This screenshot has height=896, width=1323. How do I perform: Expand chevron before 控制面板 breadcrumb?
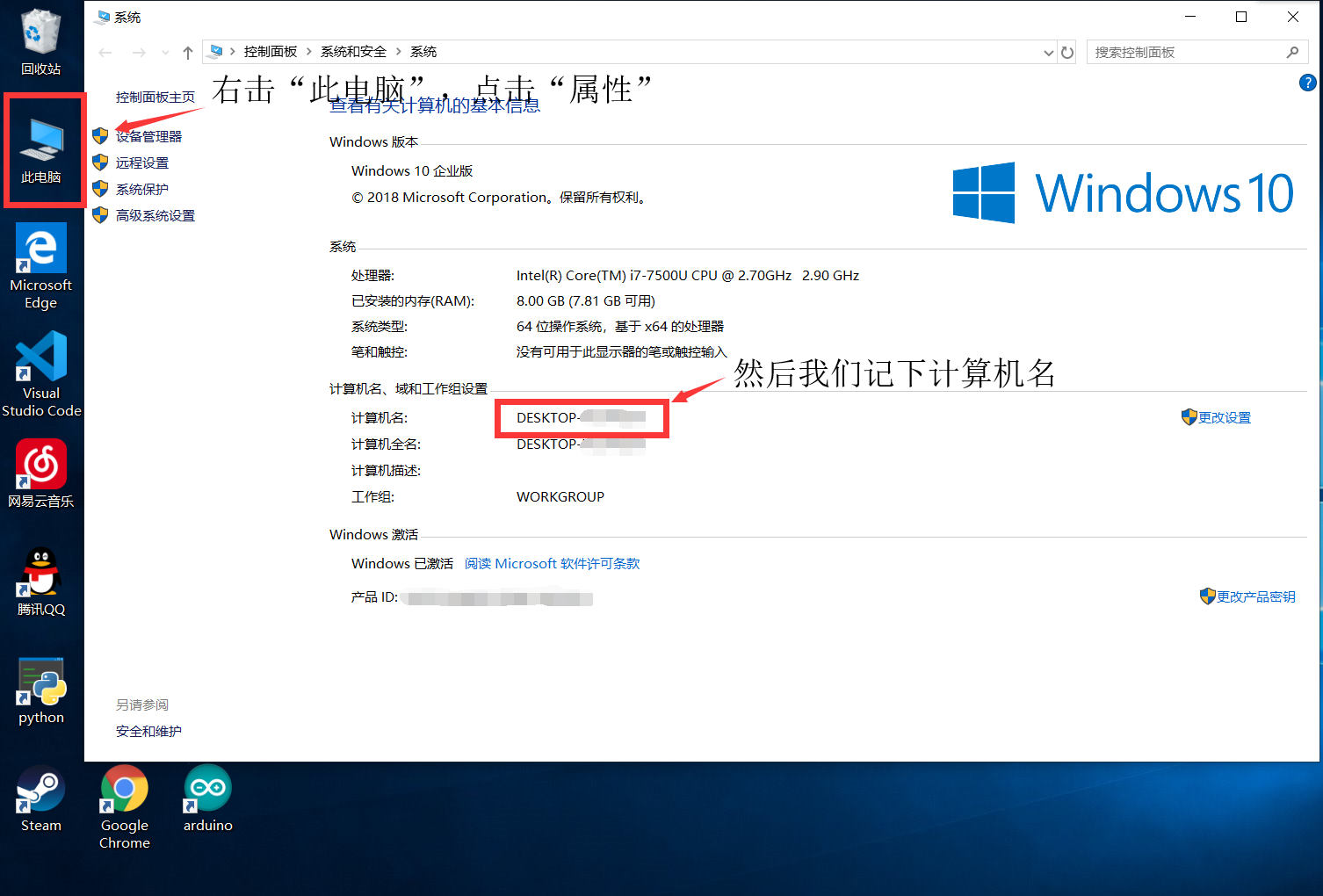pyautogui.click(x=233, y=52)
